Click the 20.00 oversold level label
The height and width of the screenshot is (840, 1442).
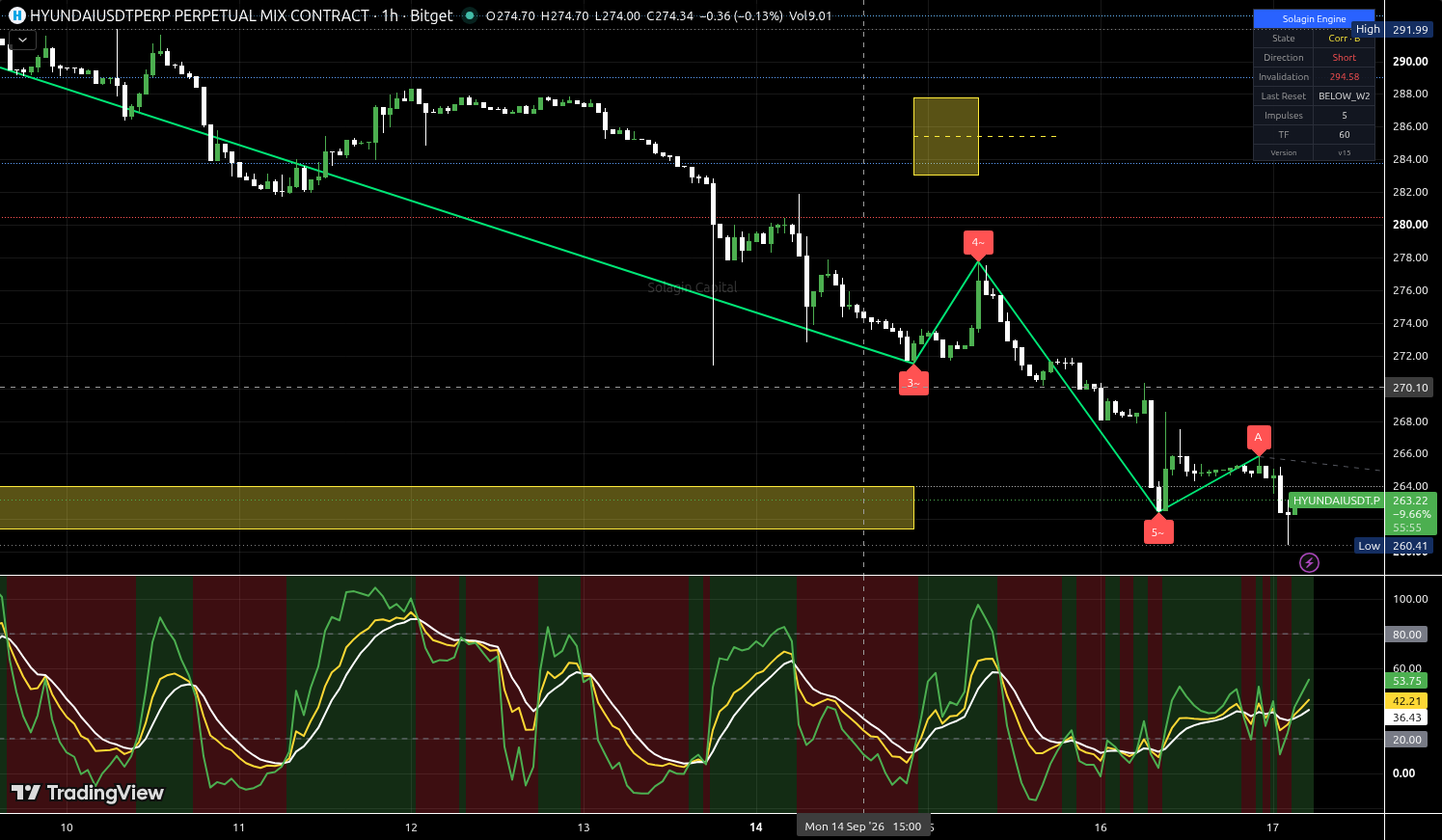coord(1407,740)
